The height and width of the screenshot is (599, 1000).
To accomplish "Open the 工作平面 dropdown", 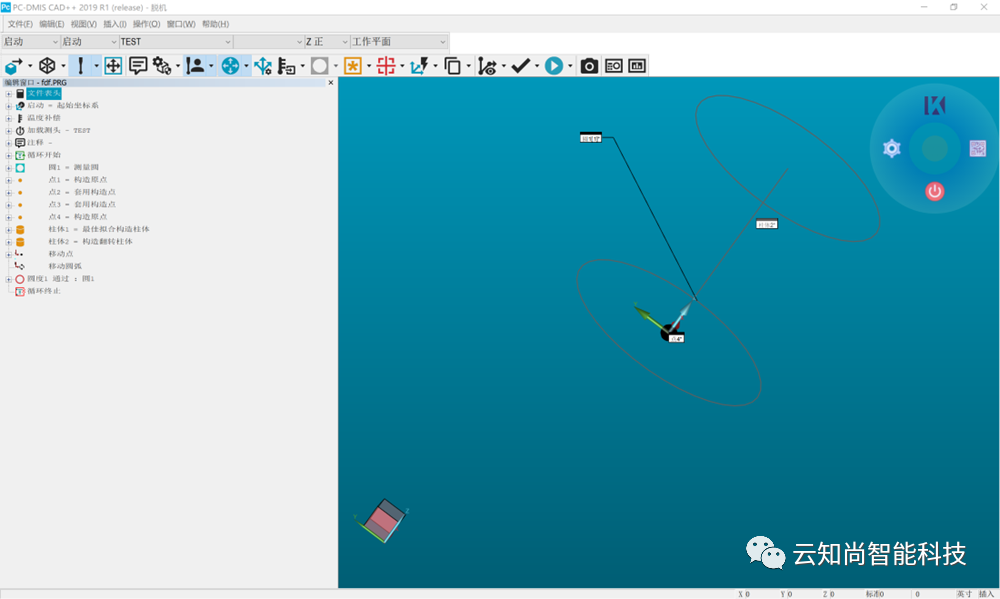I will 442,42.
